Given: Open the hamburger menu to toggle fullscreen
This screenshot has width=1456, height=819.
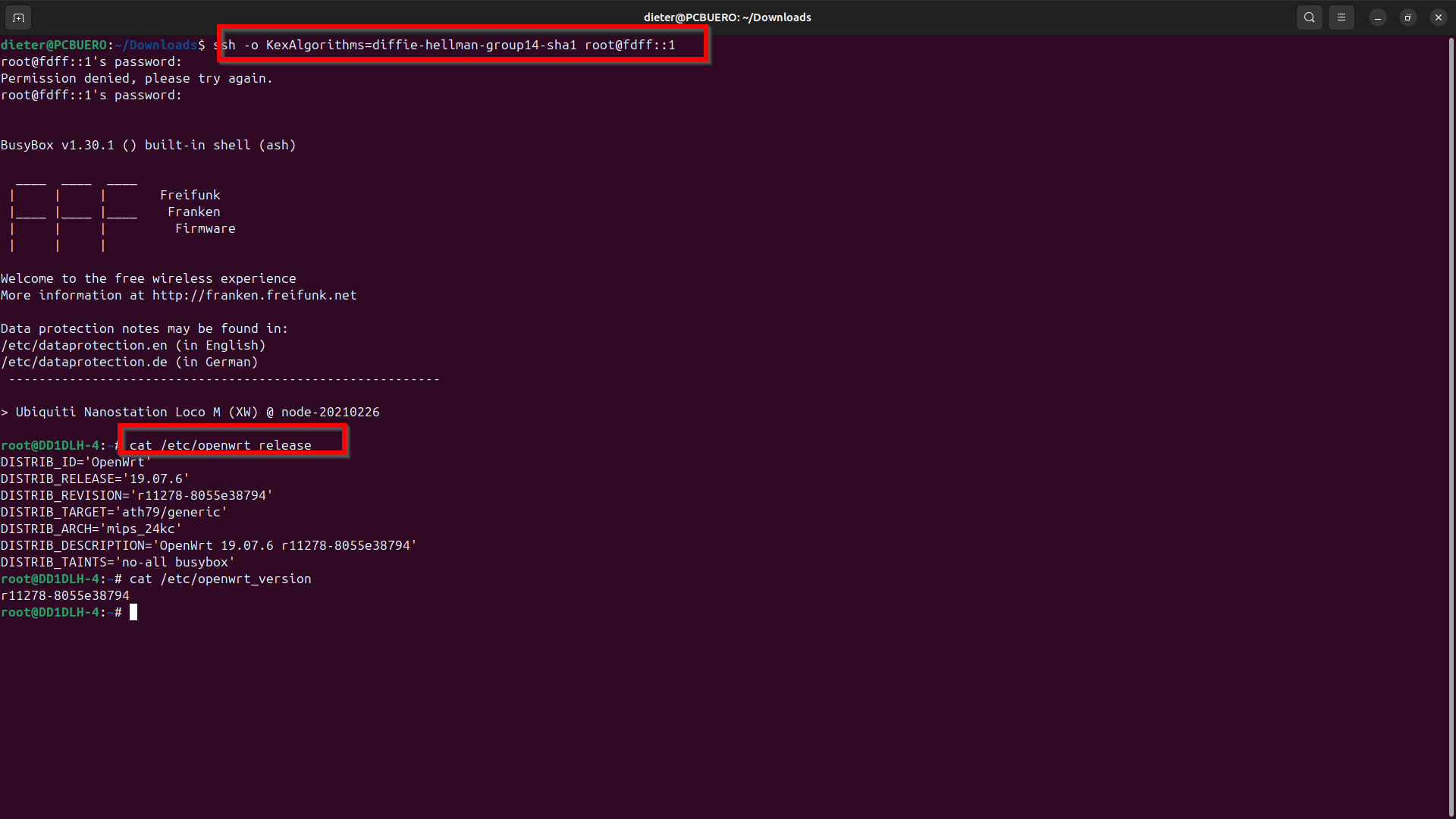Looking at the screenshot, I should [1341, 17].
